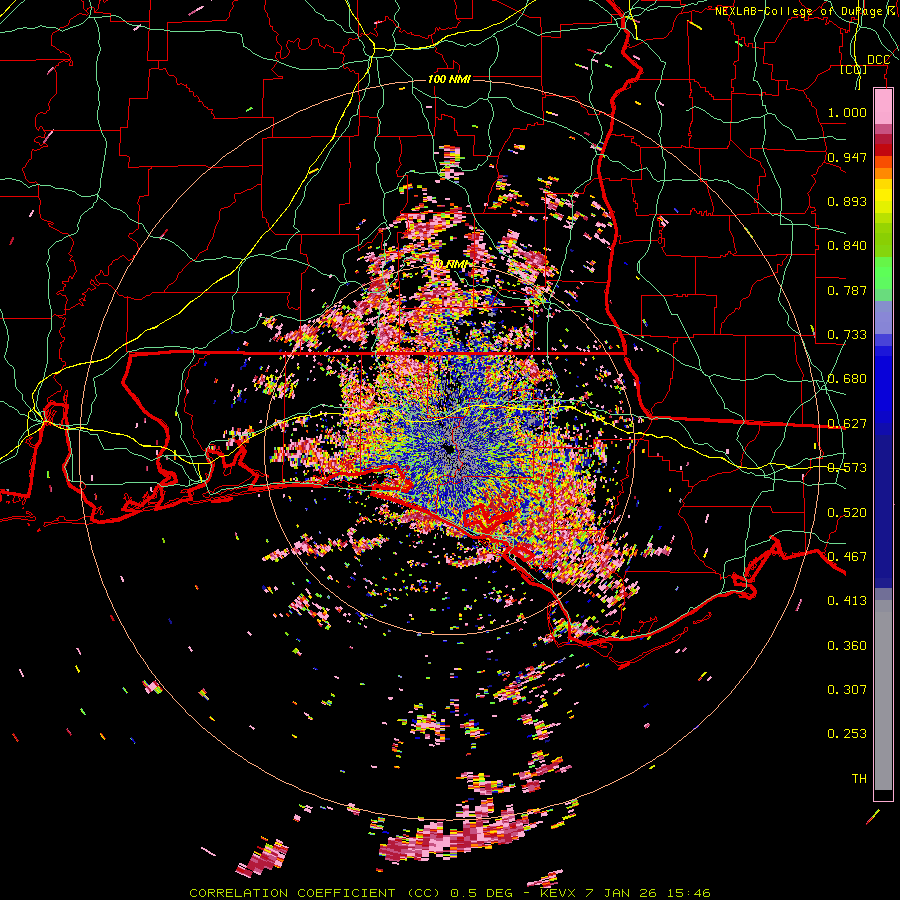The image size is (900, 900).
Task: Select the 0.680 scale value
Action: 847,379
